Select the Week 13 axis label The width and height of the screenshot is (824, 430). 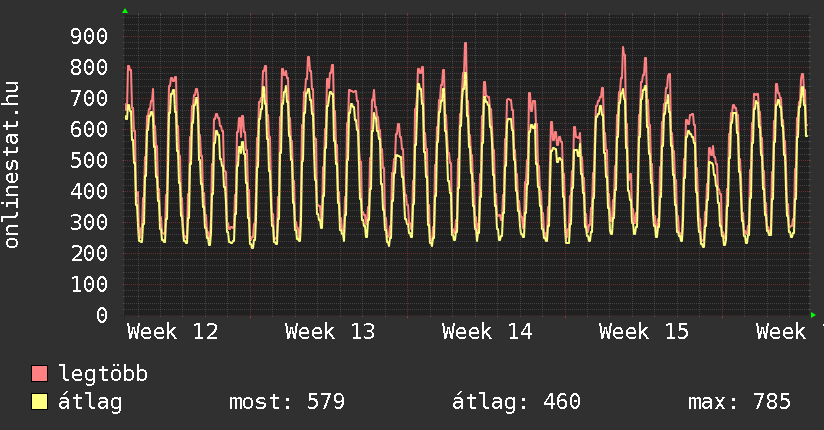(x=329, y=331)
